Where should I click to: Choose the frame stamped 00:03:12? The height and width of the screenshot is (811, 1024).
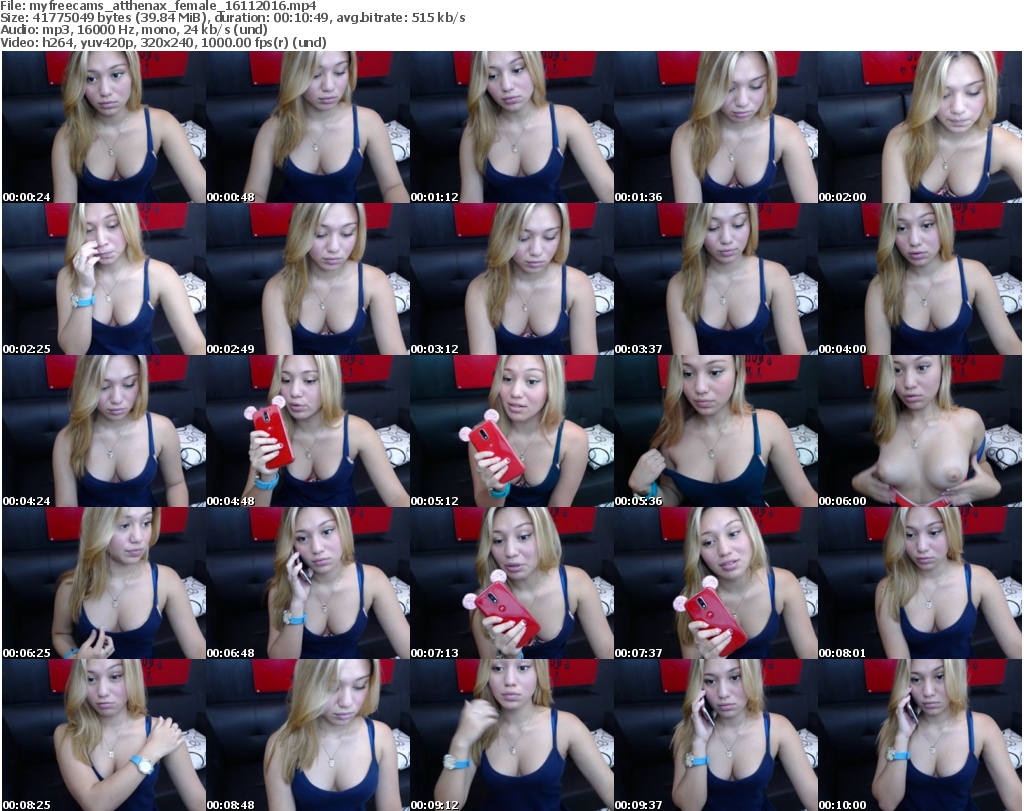coord(511,279)
